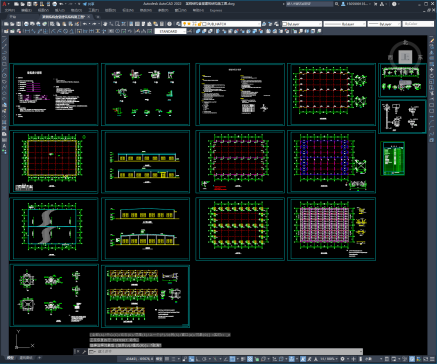Viewport: 437px width, 364px height.
Task: Click Match Properties icon
Action: pyautogui.click(x=70, y=24)
